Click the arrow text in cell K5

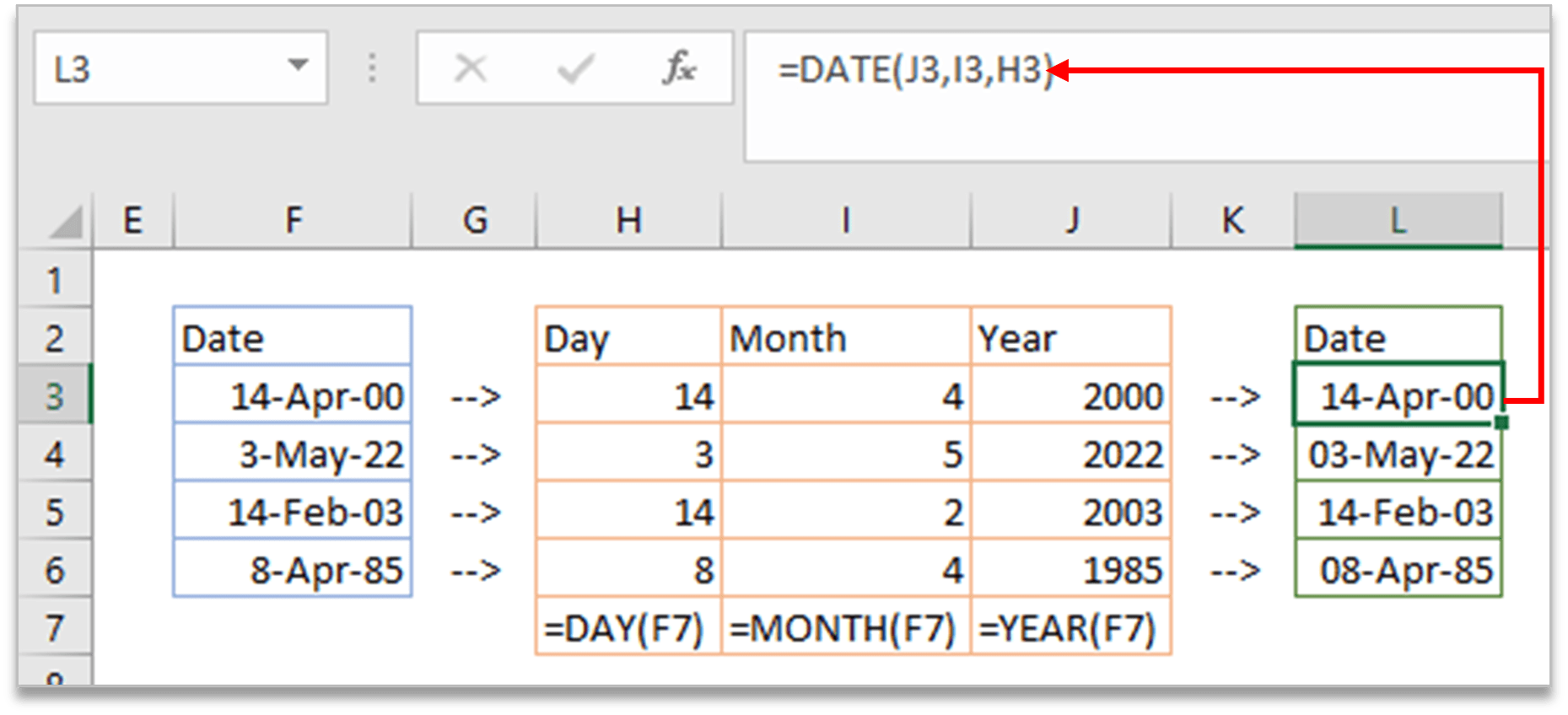[1235, 512]
